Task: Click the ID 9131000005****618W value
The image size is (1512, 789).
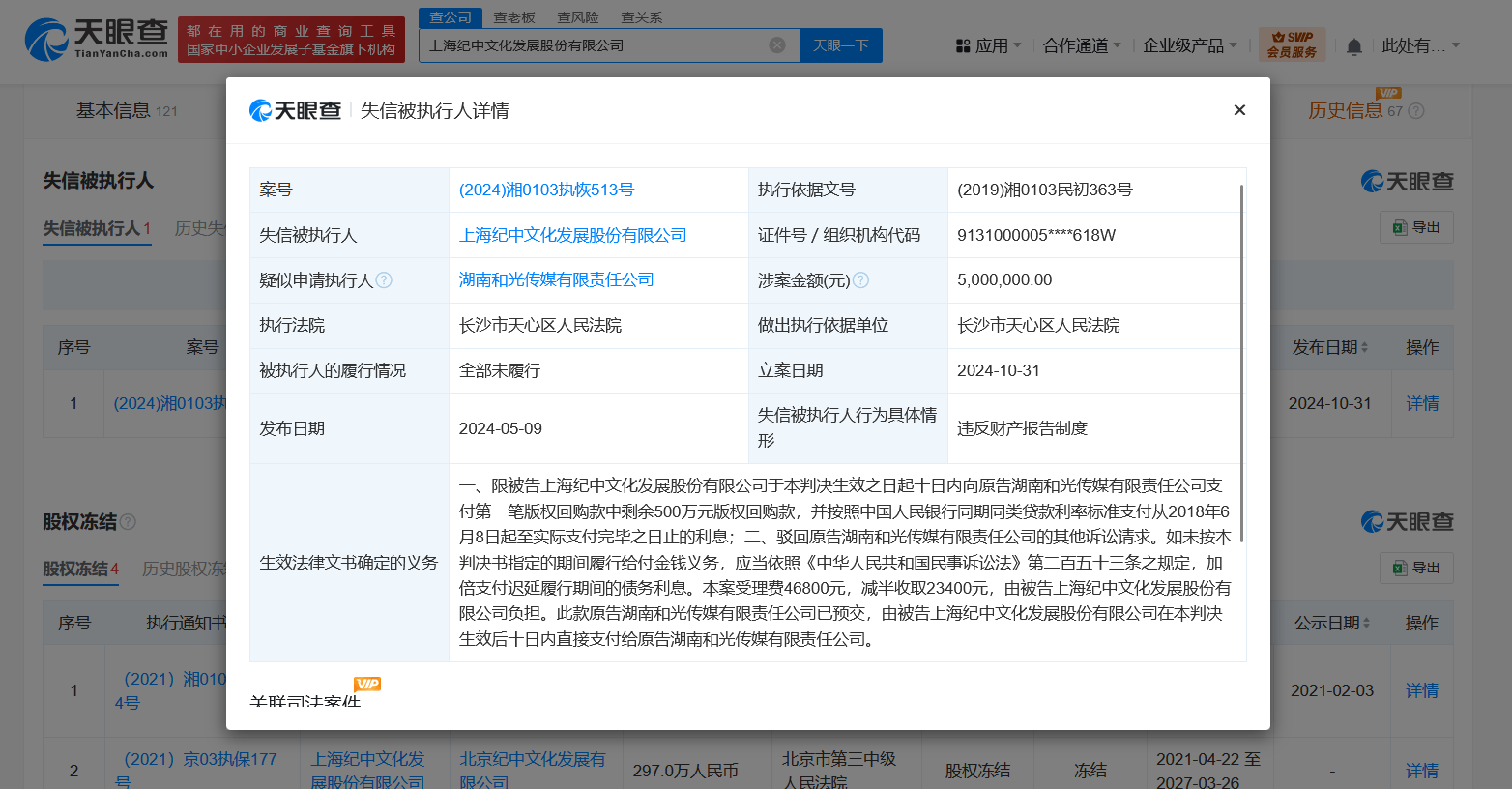Action: (x=1036, y=235)
